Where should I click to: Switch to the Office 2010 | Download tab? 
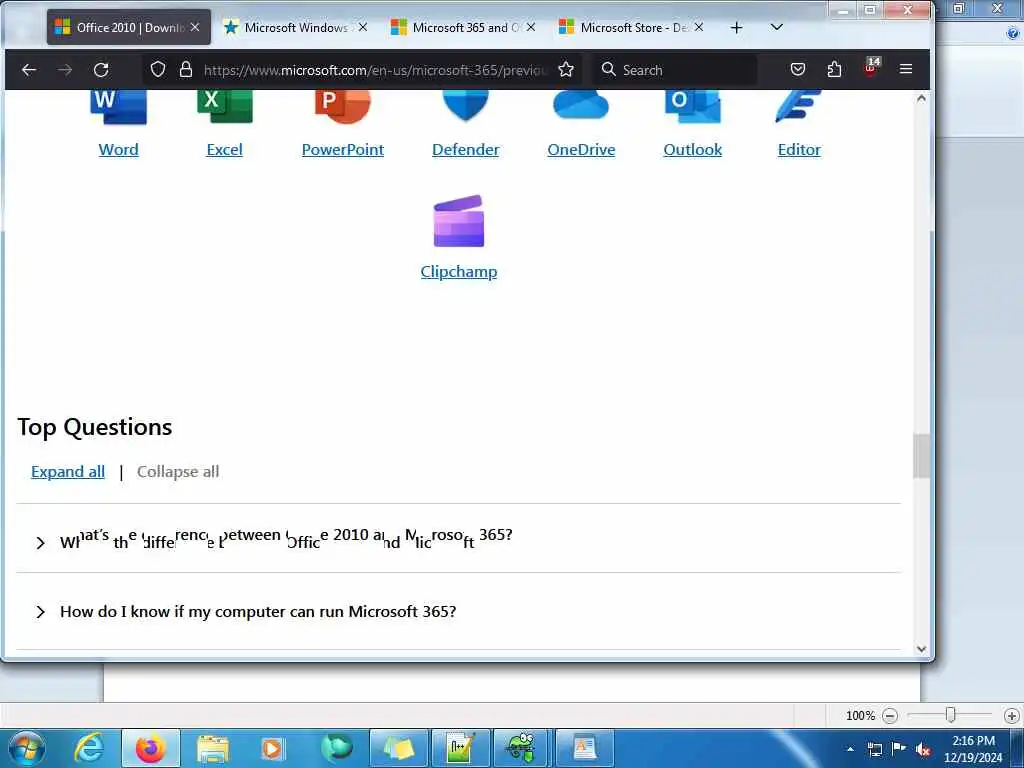tap(129, 27)
